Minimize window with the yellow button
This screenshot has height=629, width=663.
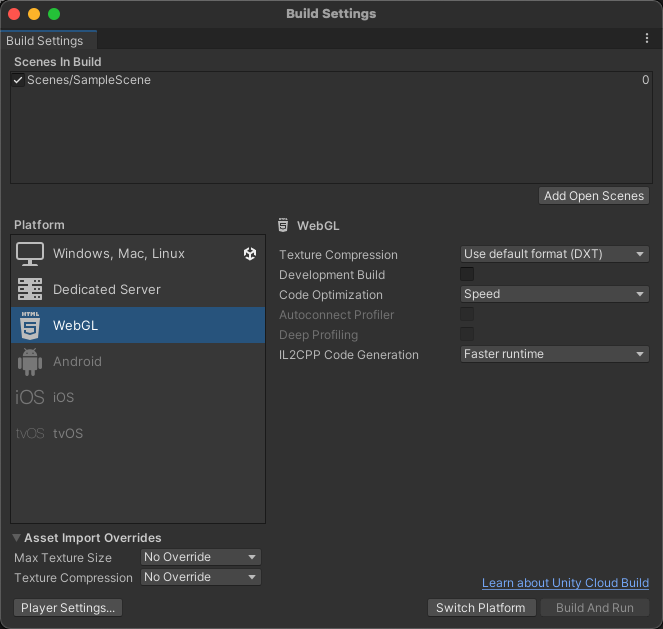[x=34, y=14]
